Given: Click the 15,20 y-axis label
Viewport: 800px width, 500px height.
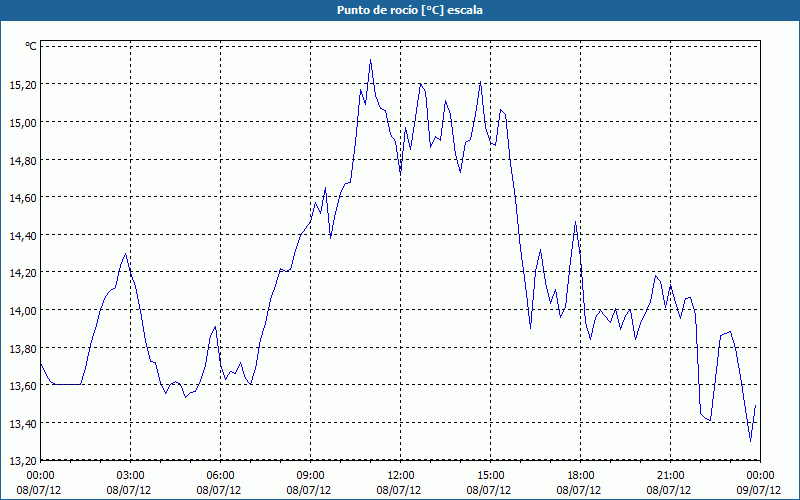Looking at the screenshot, I should (x=23, y=85).
